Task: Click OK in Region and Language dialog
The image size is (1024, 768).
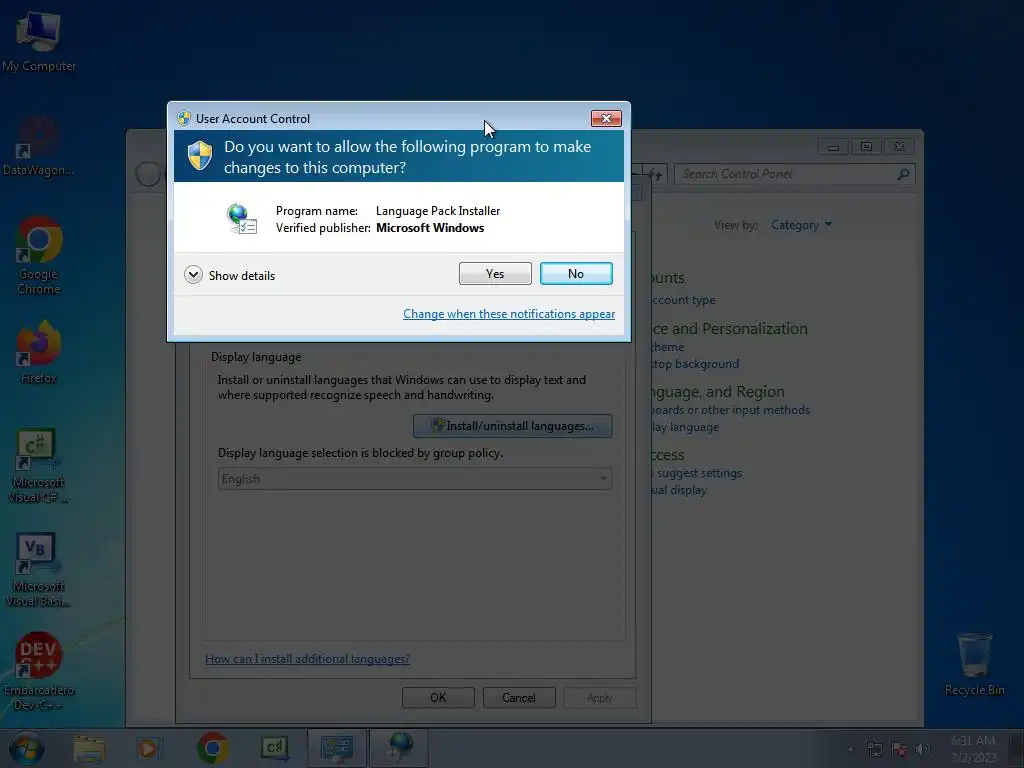Action: point(438,697)
